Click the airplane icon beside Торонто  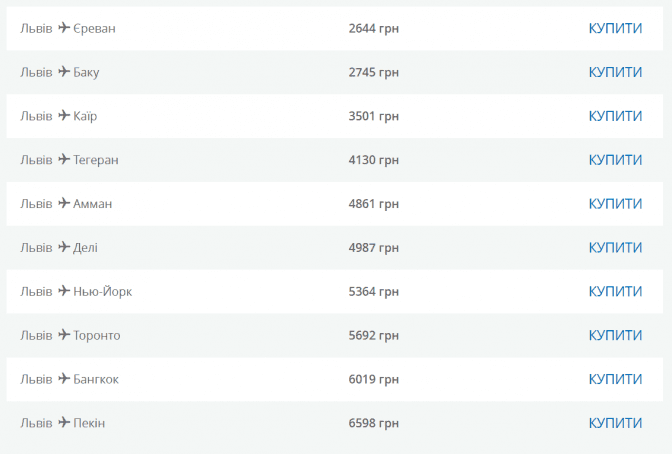(x=64, y=335)
